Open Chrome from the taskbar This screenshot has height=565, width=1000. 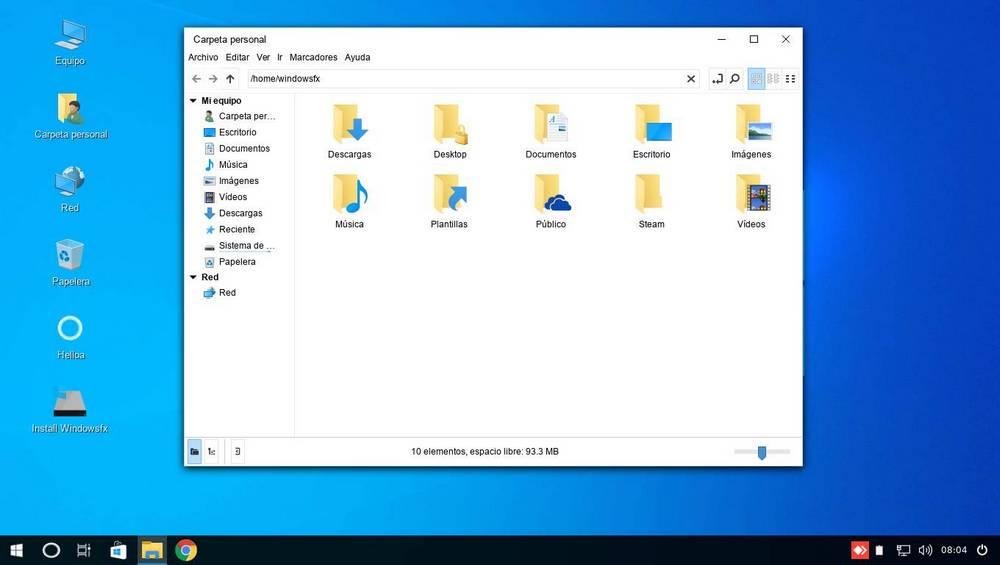186,550
